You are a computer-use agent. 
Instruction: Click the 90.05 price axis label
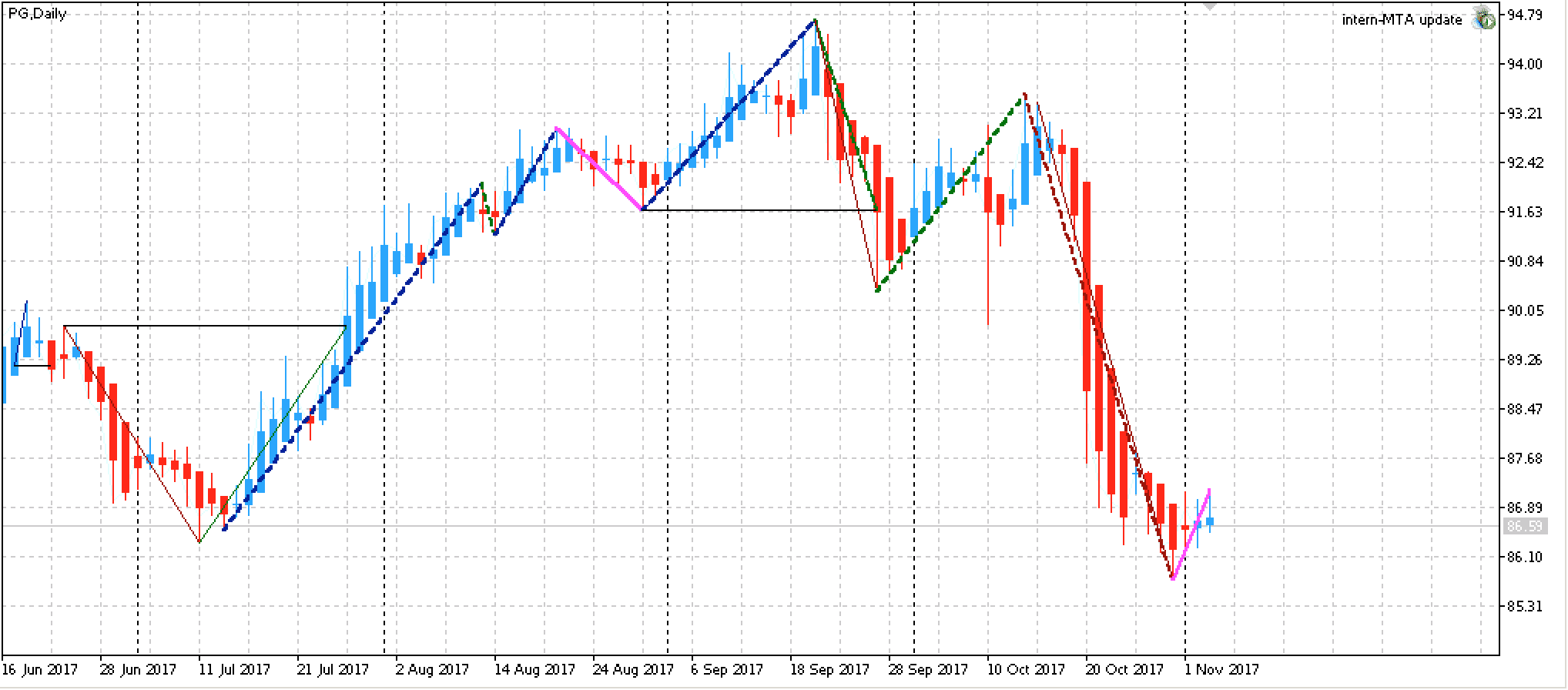pyautogui.click(x=1524, y=310)
